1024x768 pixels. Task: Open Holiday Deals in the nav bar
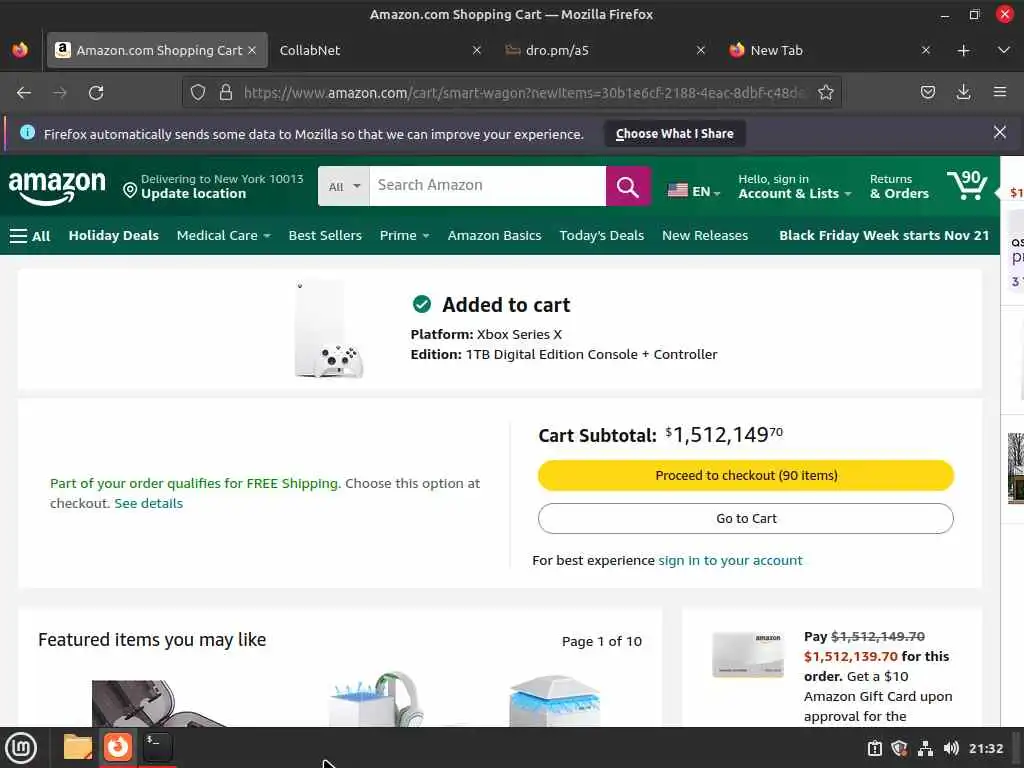[114, 236]
